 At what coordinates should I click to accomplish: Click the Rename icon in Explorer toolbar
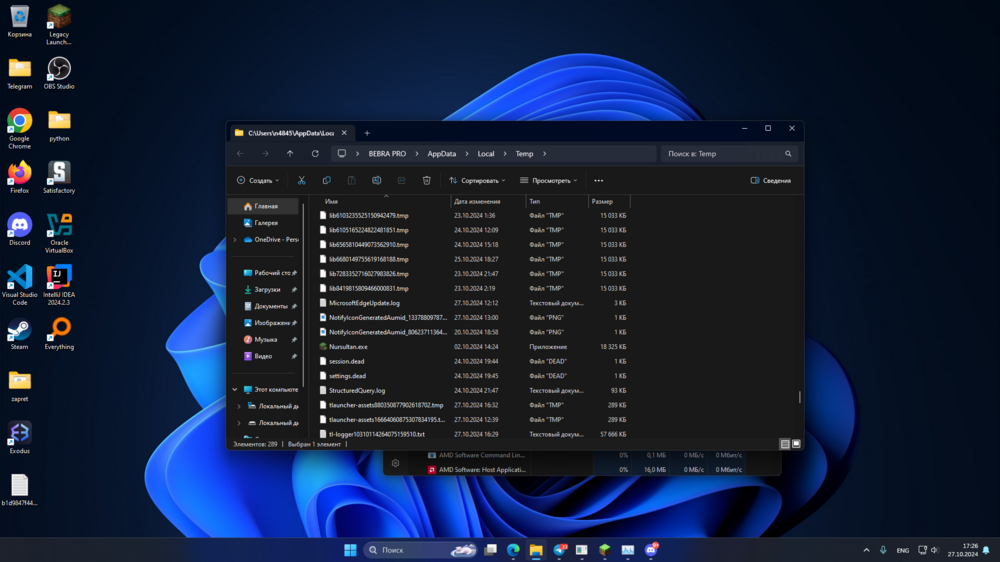coord(376,181)
